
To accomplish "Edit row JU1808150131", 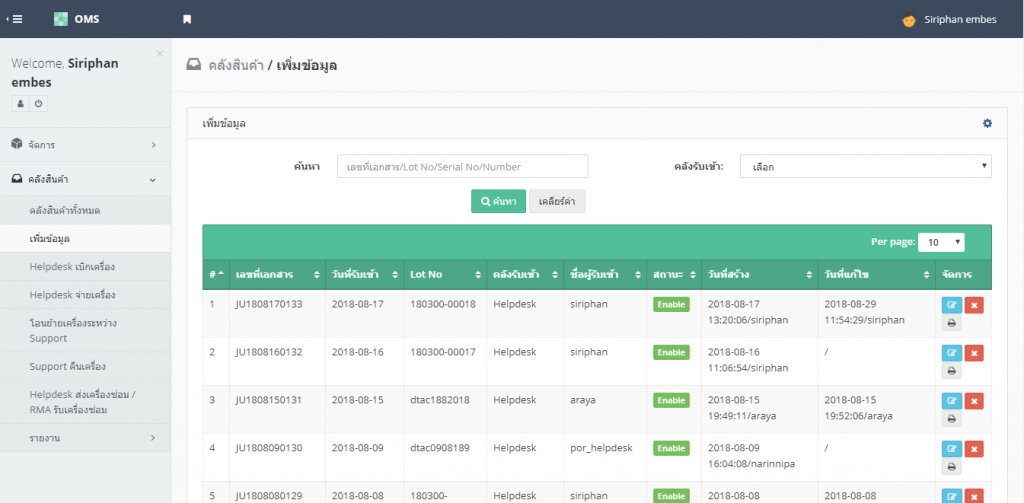I will click(x=952, y=400).
